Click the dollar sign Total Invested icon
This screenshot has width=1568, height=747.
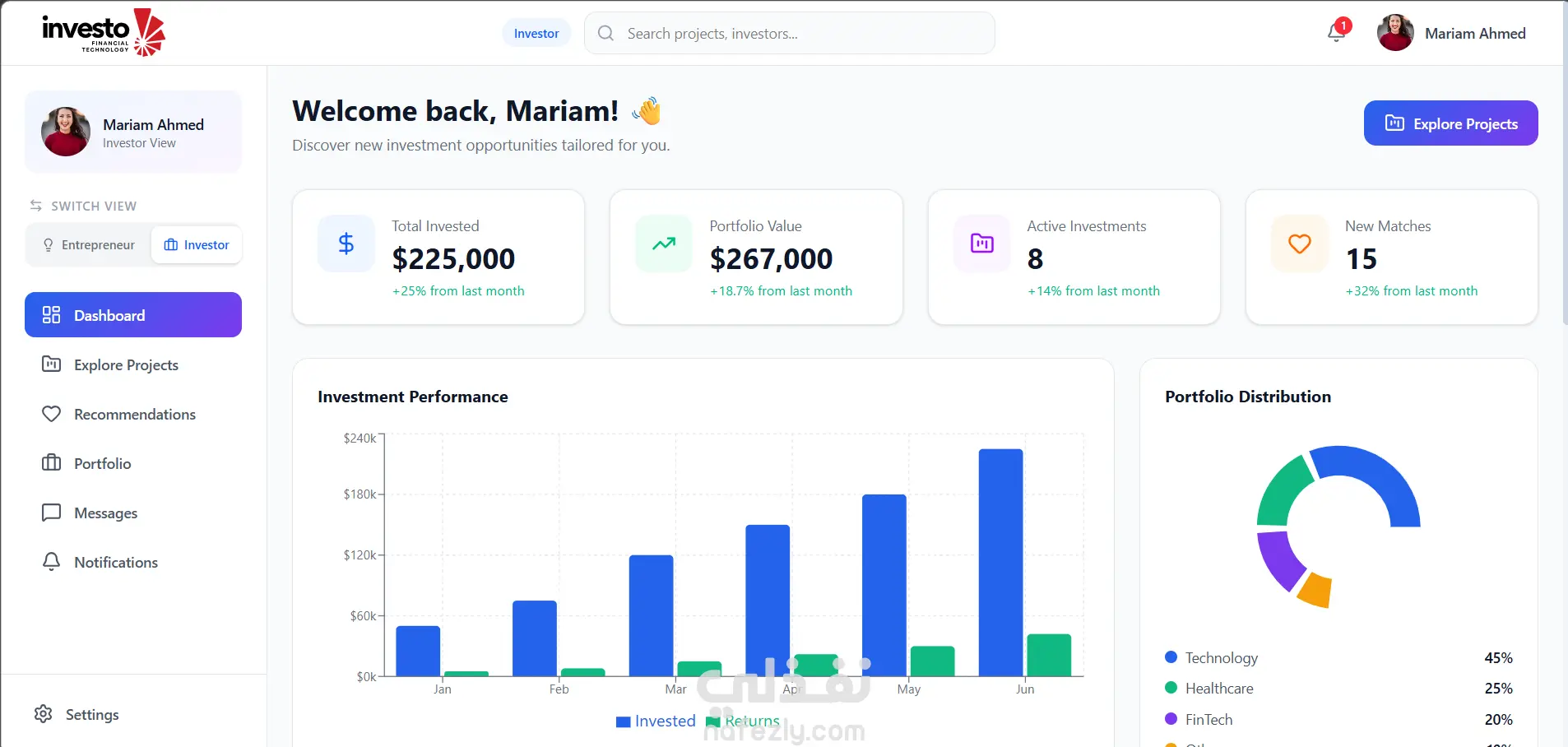point(346,244)
